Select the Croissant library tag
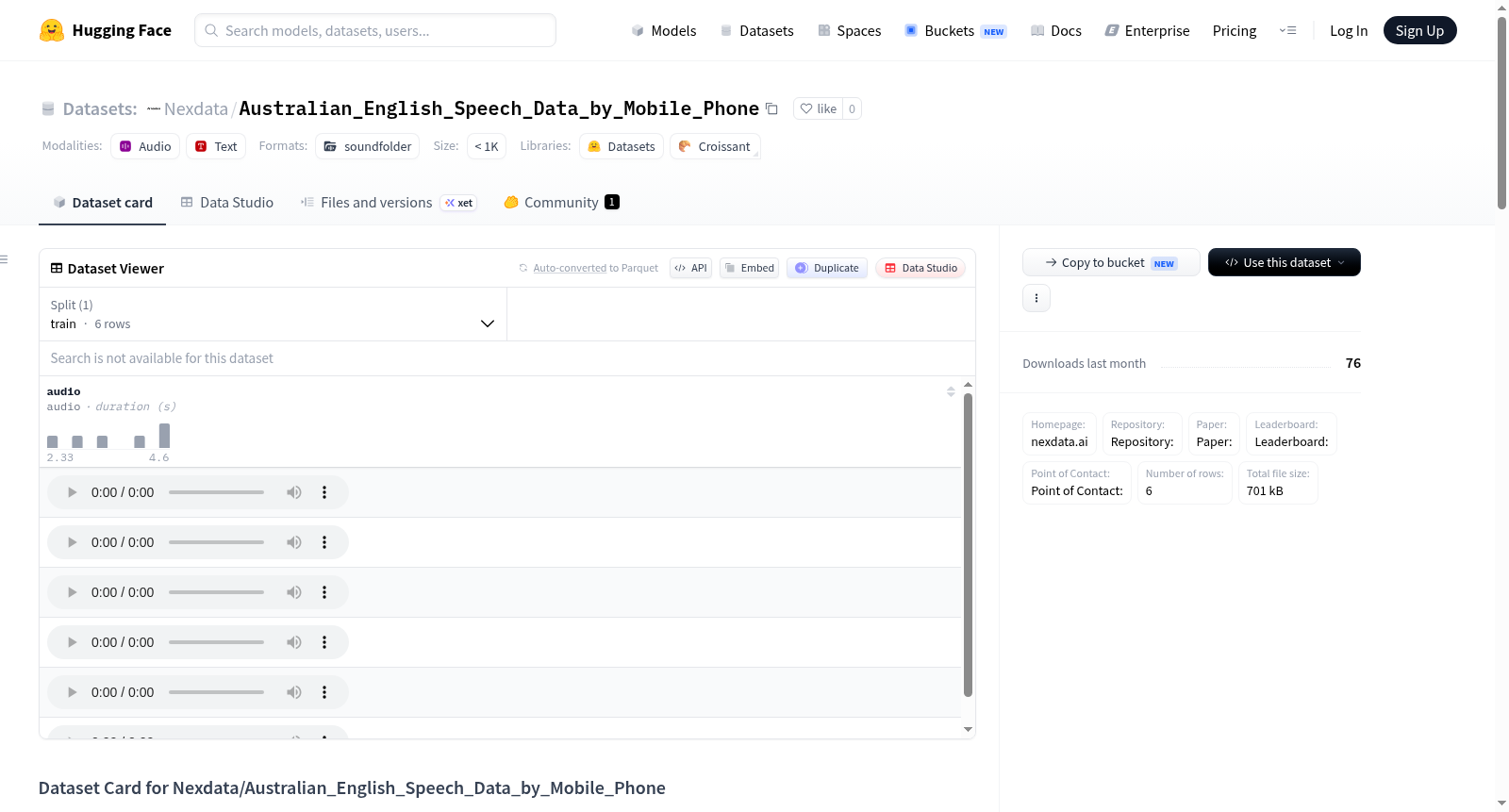Viewport: 1509px width, 812px height. [715, 146]
